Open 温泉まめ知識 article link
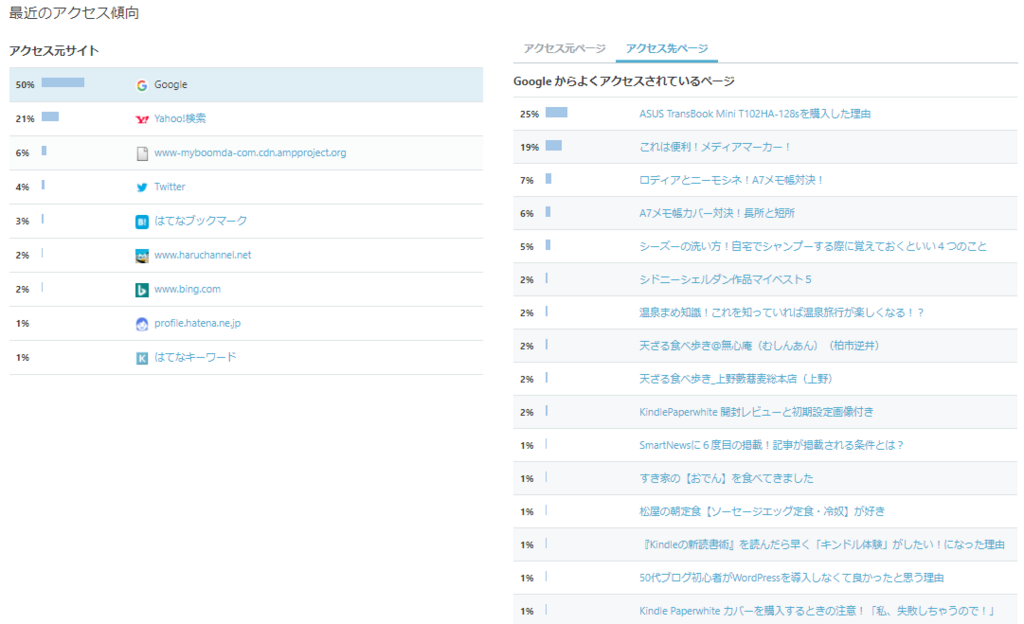The height and width of the screenshot is (624, 1024). coord(781,313)
